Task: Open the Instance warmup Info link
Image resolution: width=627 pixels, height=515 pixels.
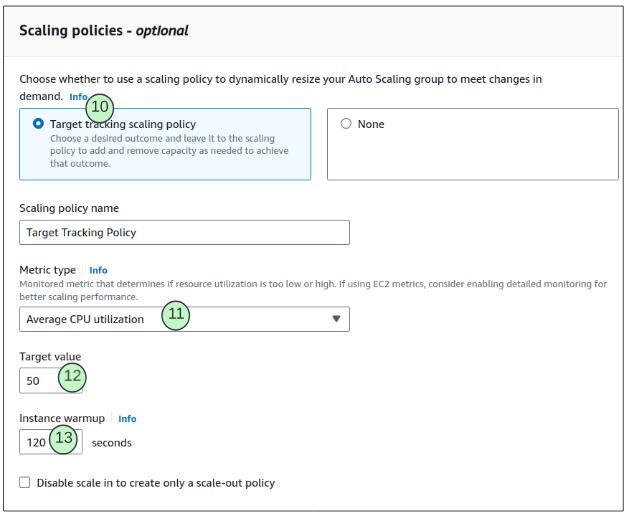Action: pyautogui.click(x=127, y=419)
